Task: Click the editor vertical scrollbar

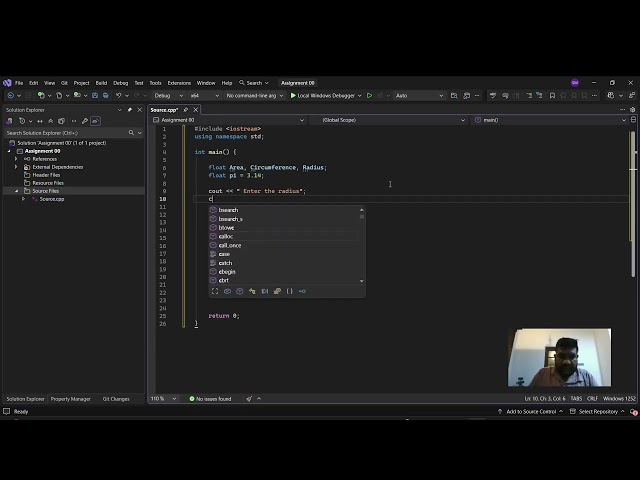Action: [x=631, y=200]
